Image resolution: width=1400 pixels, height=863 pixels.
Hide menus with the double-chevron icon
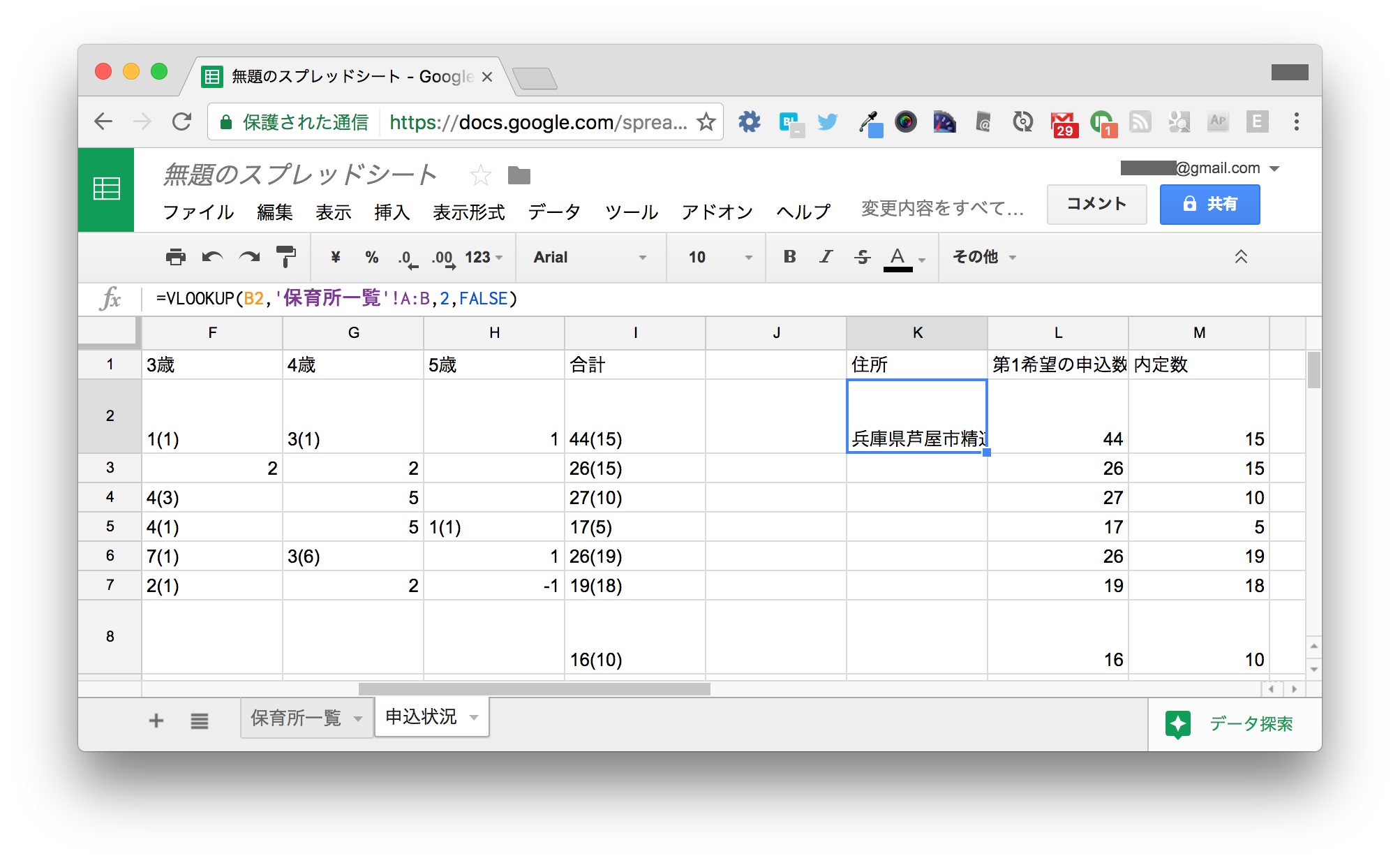(x=1241, y=257)
